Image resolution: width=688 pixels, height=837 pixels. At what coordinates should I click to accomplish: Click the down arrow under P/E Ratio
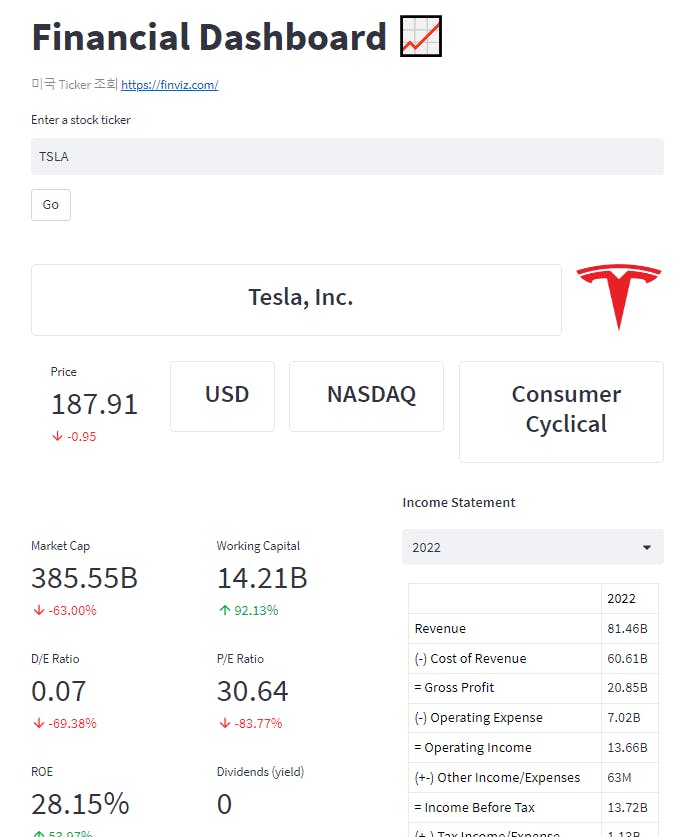coord(224,723)
